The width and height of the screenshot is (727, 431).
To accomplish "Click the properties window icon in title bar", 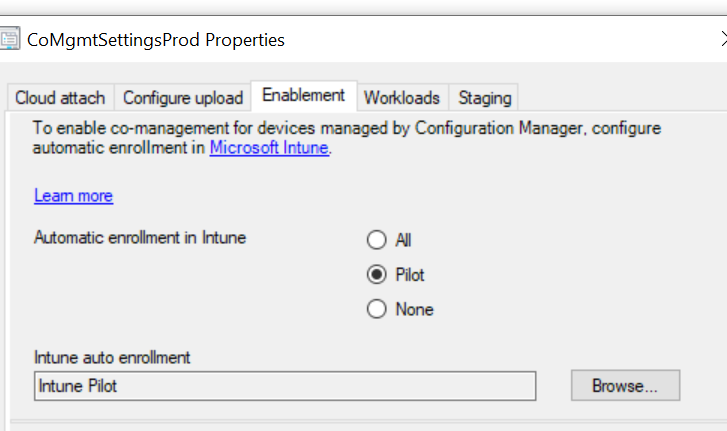I will pos(11,40).
